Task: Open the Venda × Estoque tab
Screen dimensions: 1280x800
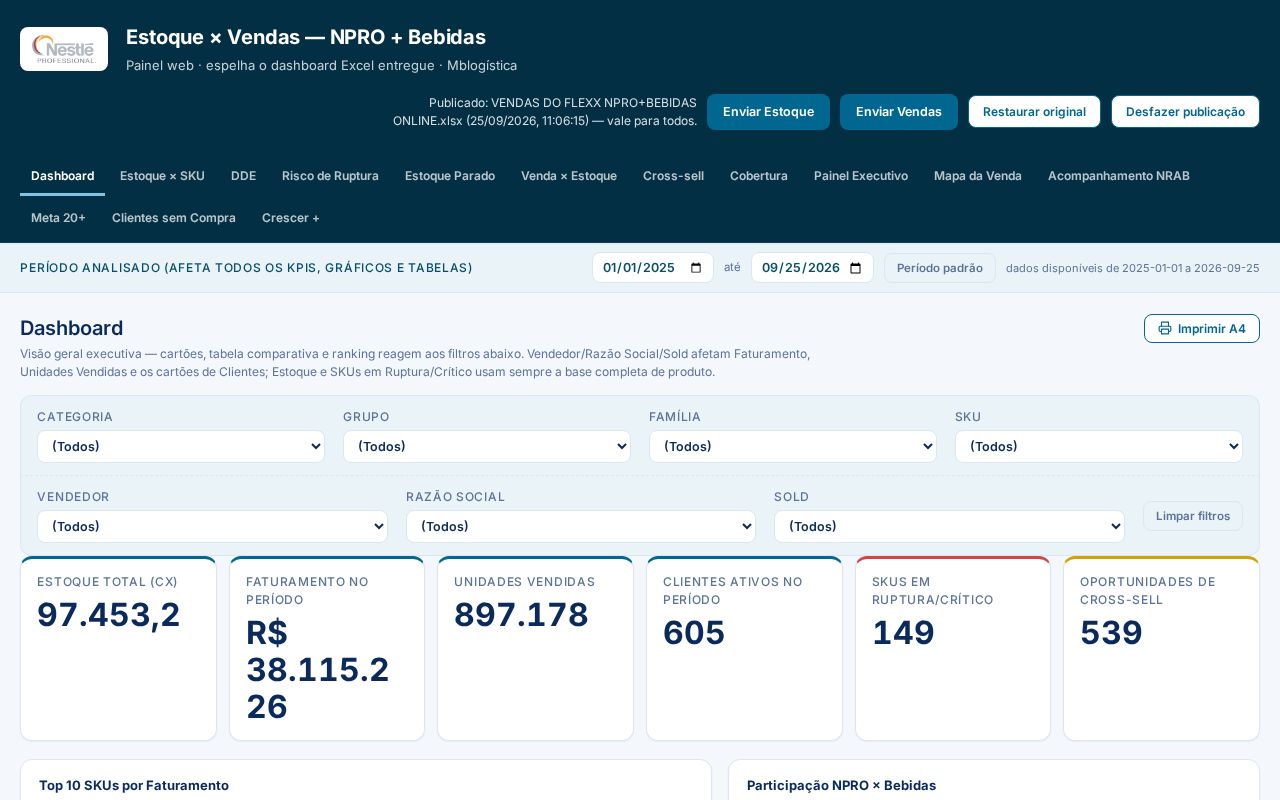Action: 569,176
